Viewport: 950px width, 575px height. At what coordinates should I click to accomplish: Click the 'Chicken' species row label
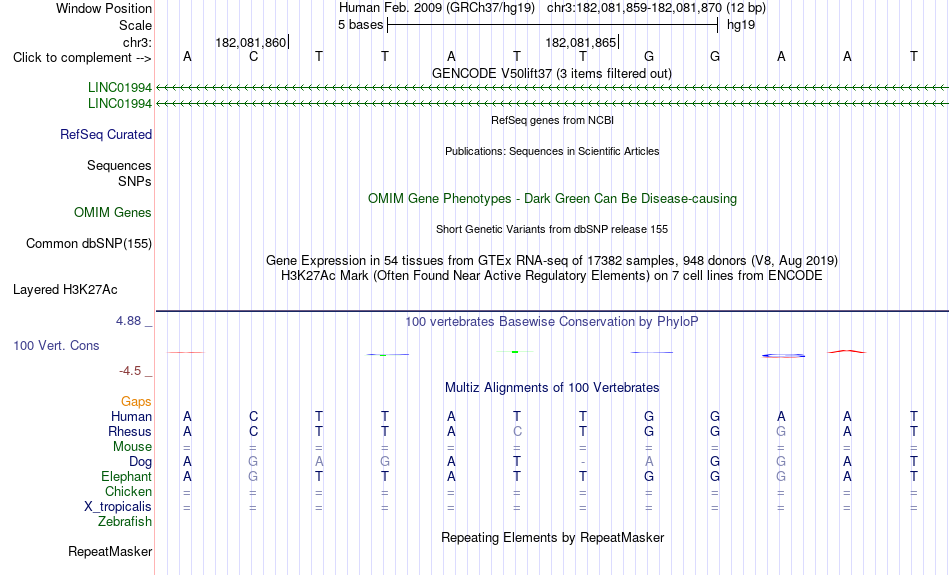[128, 491]
